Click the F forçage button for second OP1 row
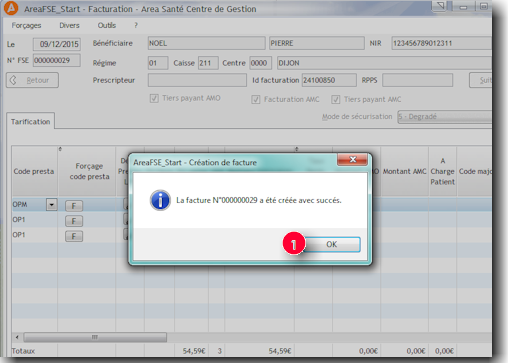This screenshot has width=508, height=363. (x=74, y=236)
